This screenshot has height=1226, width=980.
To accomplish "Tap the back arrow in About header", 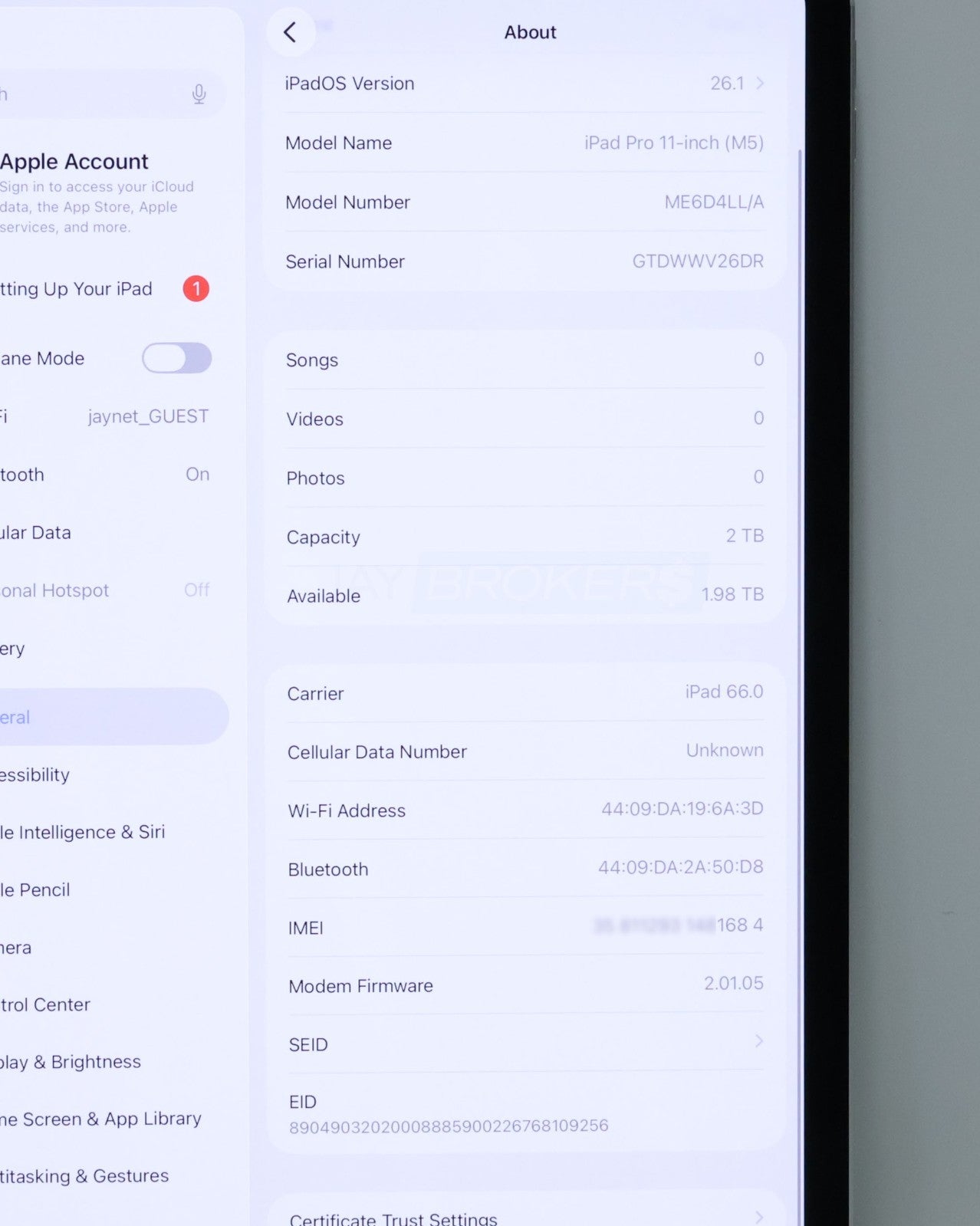I will [x=290, y=32].
